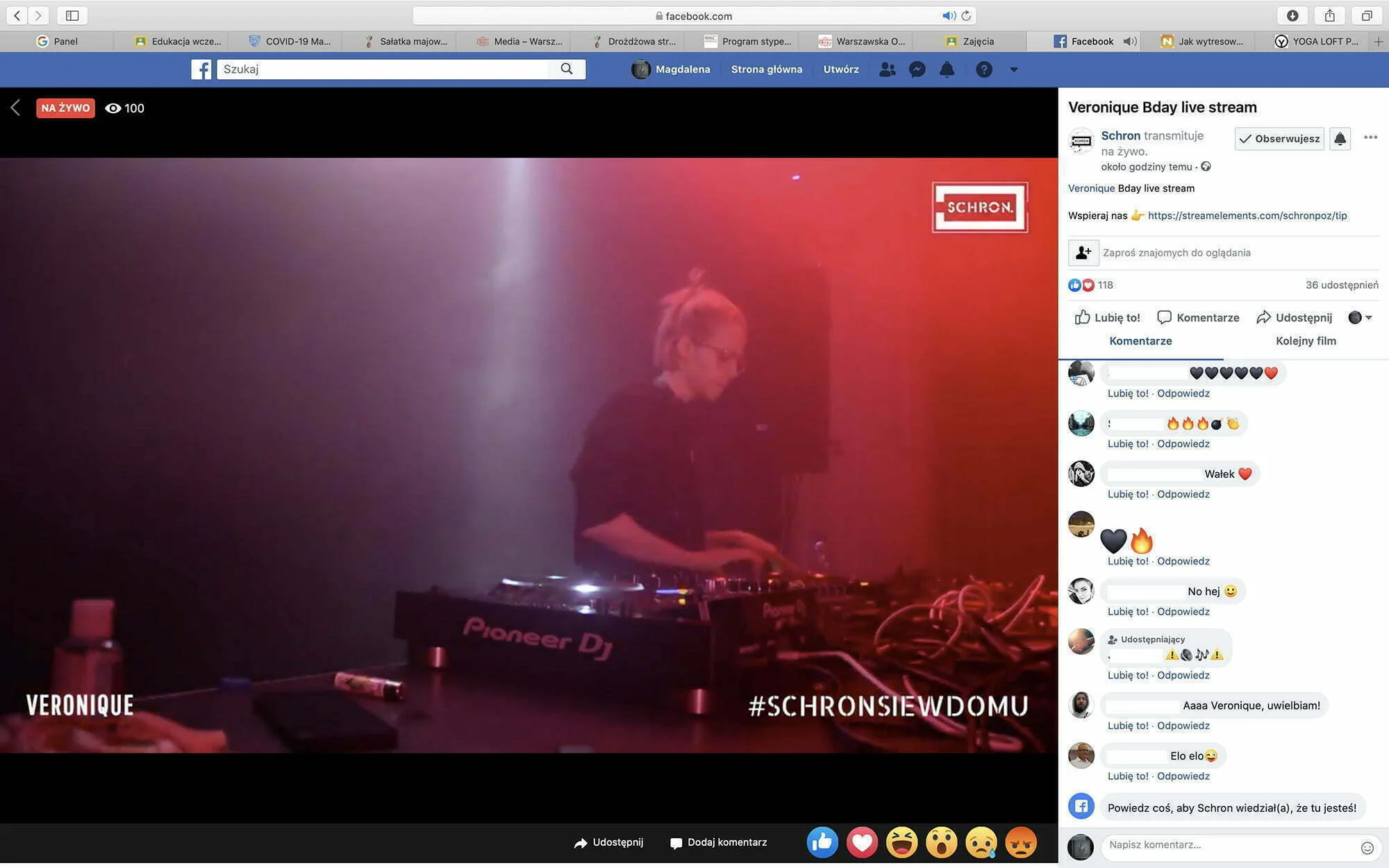
Task: Like the Wałek comment
Action: coord(1128,494)
